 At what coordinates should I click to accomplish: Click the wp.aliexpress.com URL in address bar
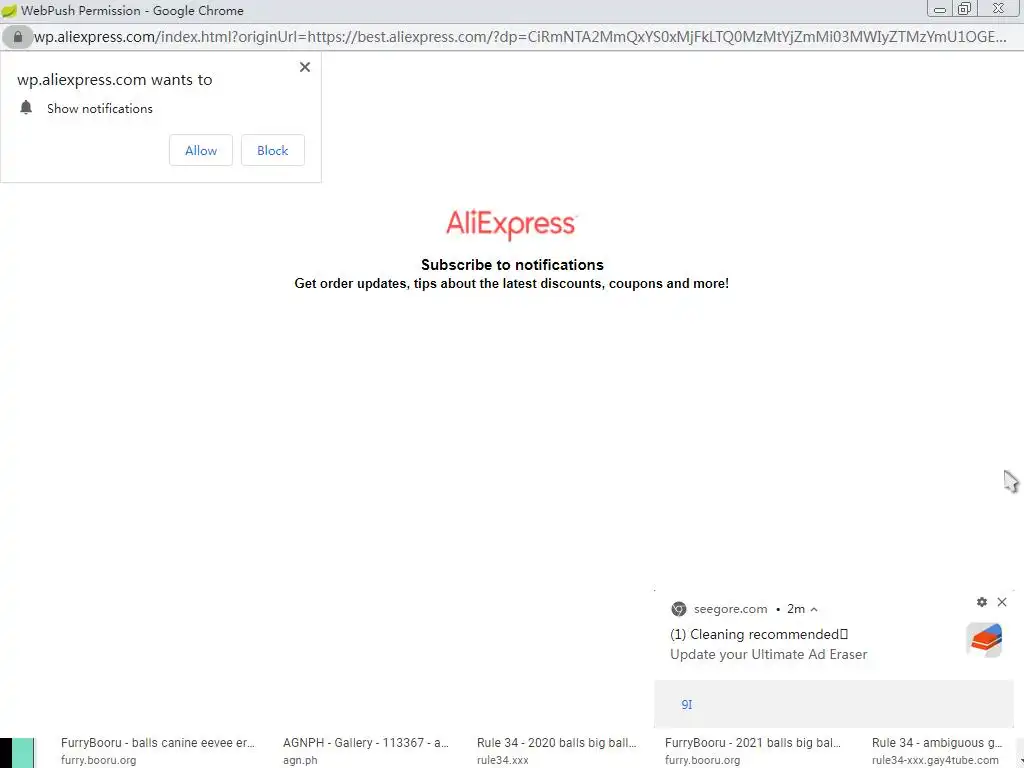pyautogui.click(x=520, y=37)
